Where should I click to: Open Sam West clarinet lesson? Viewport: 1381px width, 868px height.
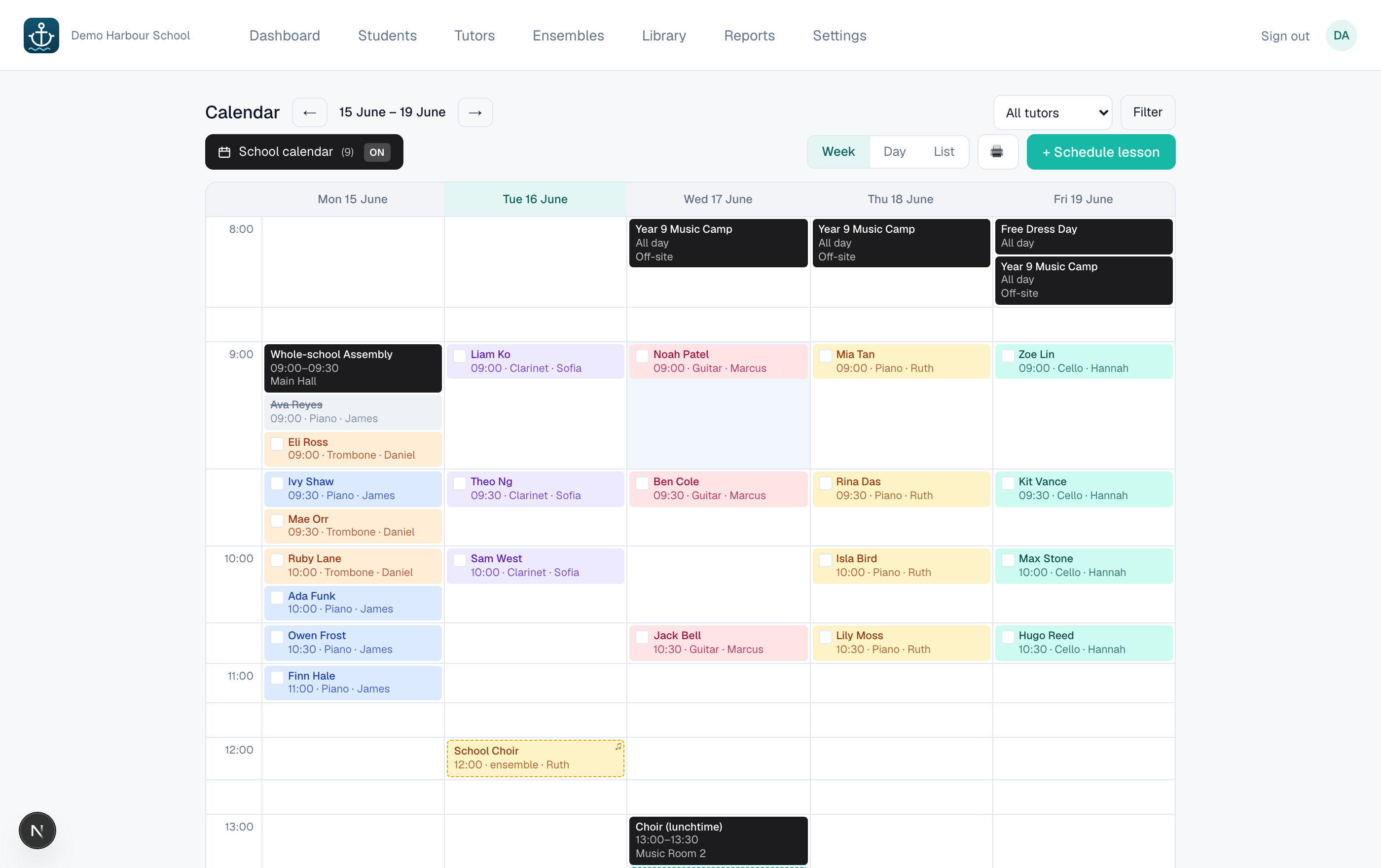(535, 566)
